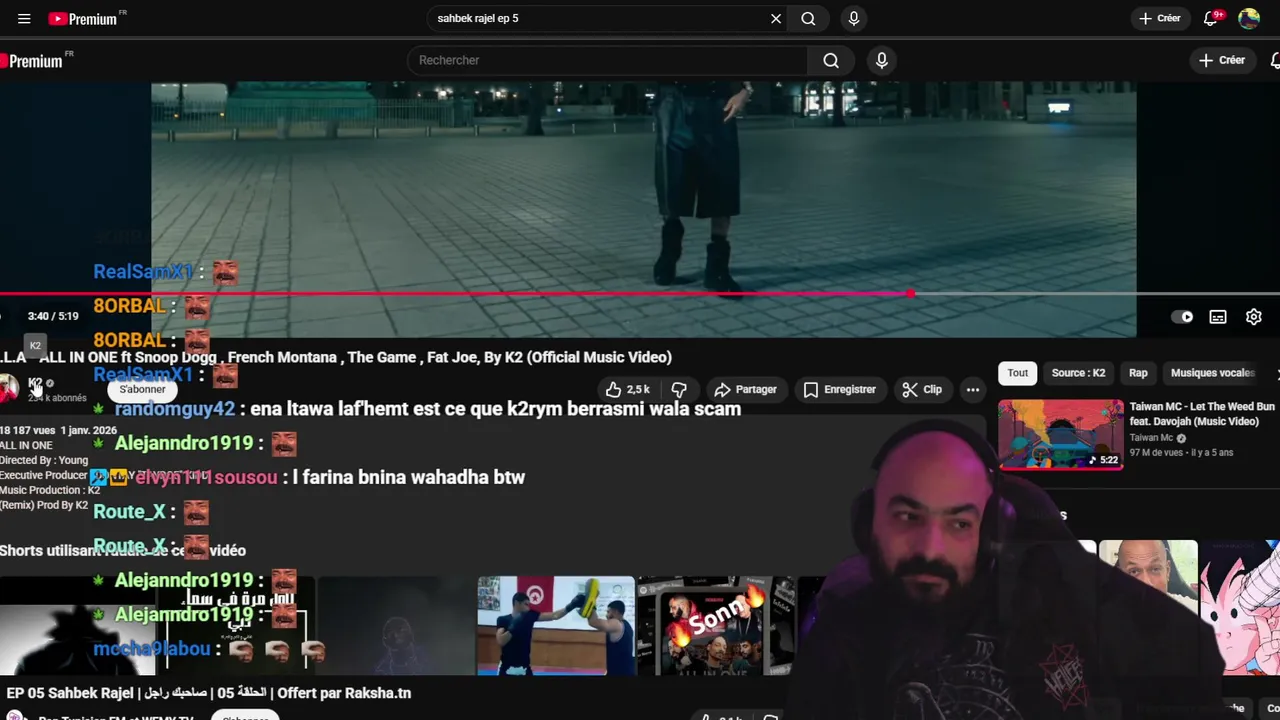The width and height of the screenshot is (1280, 720).
Task: Clear the 'sahbek rajel ep 5' search text
Action: point(776,18)
